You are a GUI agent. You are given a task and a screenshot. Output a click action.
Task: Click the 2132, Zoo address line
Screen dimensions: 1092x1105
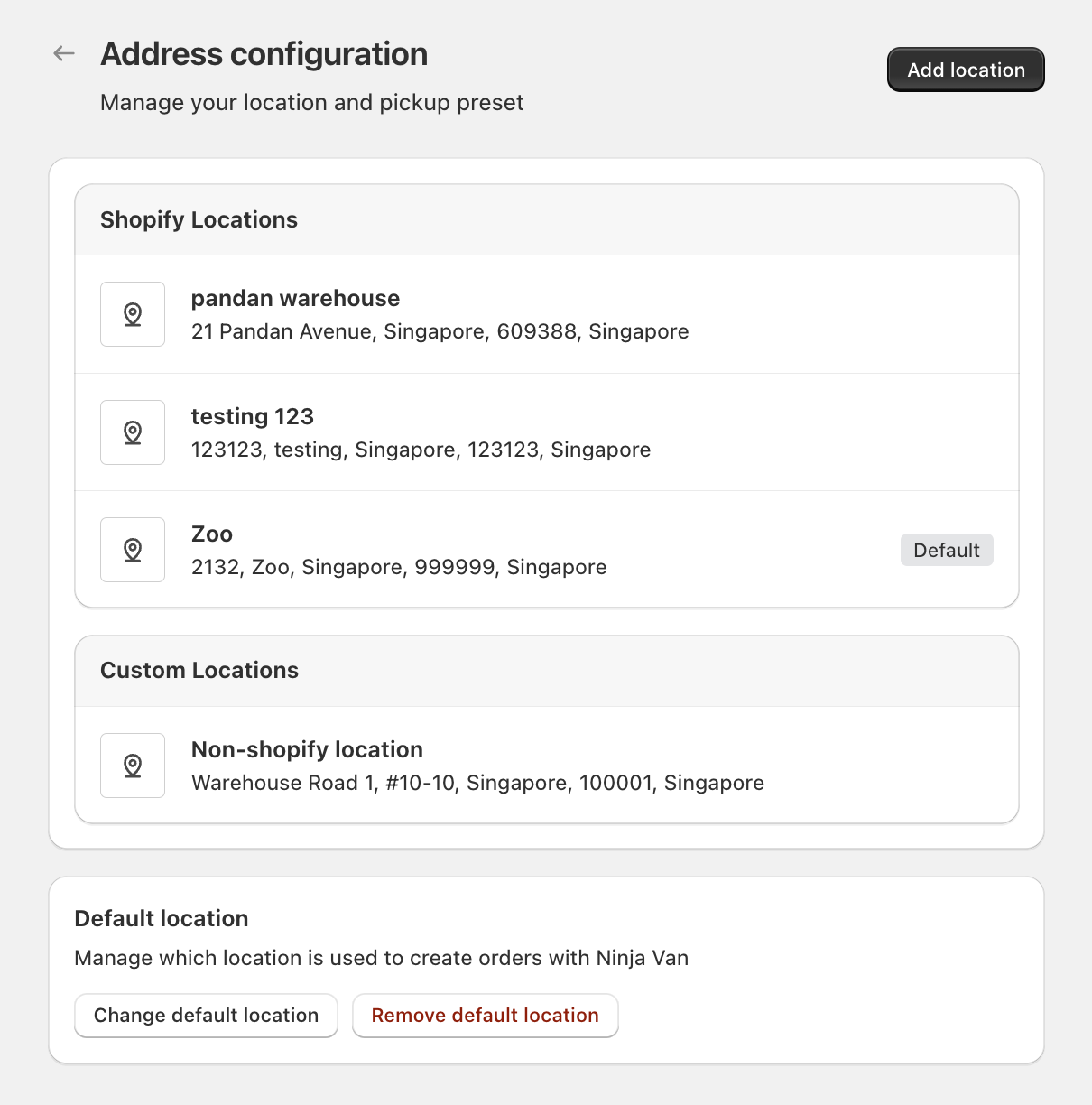399,568
